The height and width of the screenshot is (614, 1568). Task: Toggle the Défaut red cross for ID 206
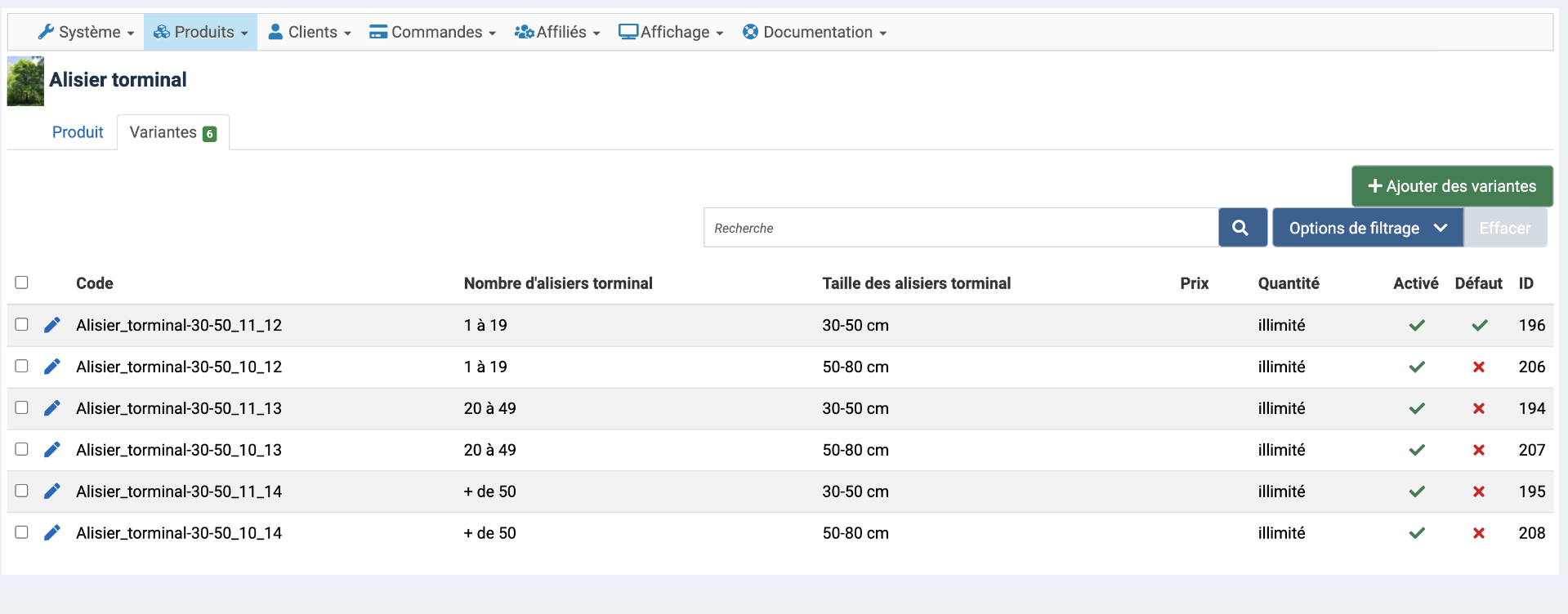(1478, 367)
